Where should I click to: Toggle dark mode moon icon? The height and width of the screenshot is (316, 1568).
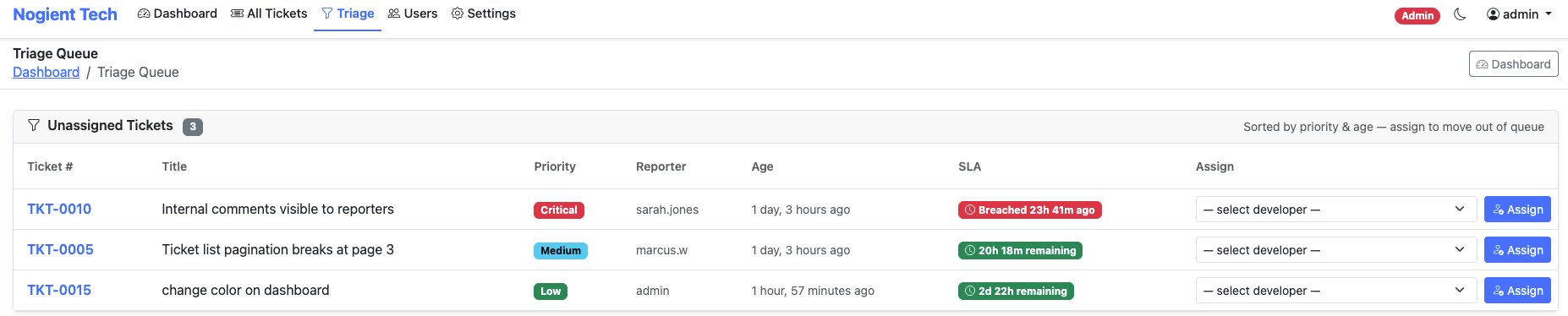coord(1460,14)
